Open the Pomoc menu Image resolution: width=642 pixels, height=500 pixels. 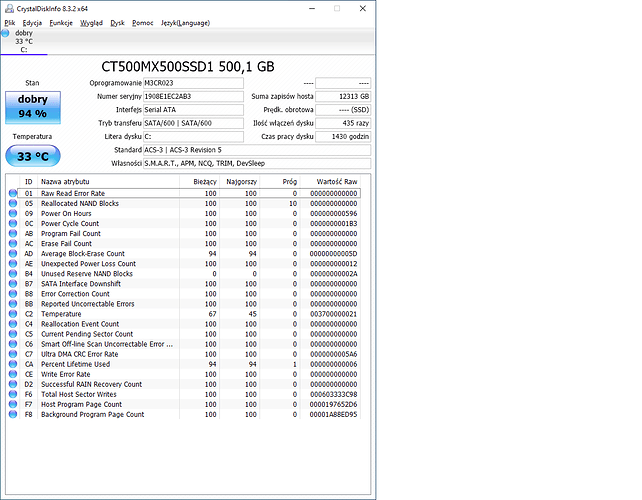click(142, 23)
